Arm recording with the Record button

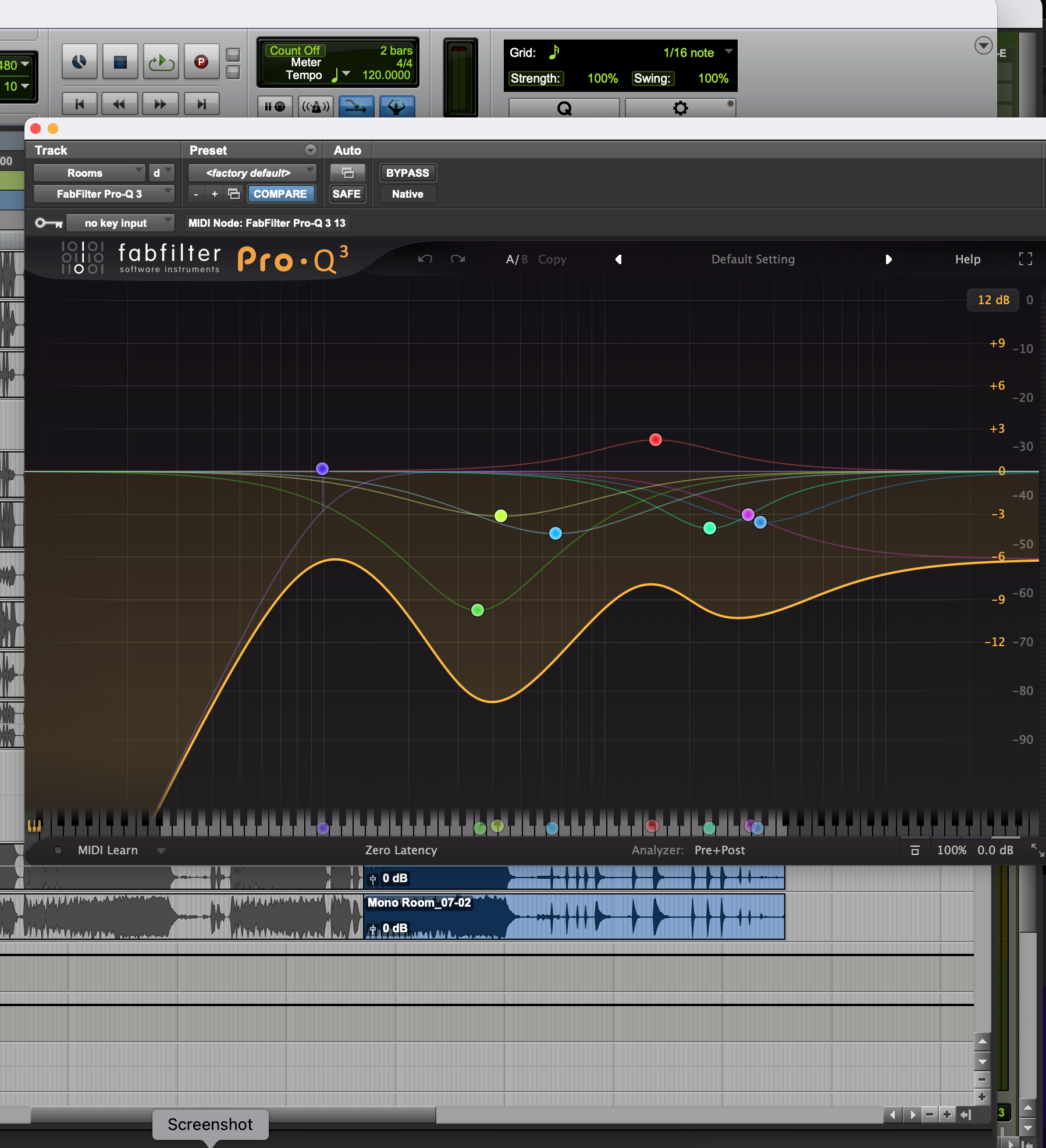click(x=201, y=61)
